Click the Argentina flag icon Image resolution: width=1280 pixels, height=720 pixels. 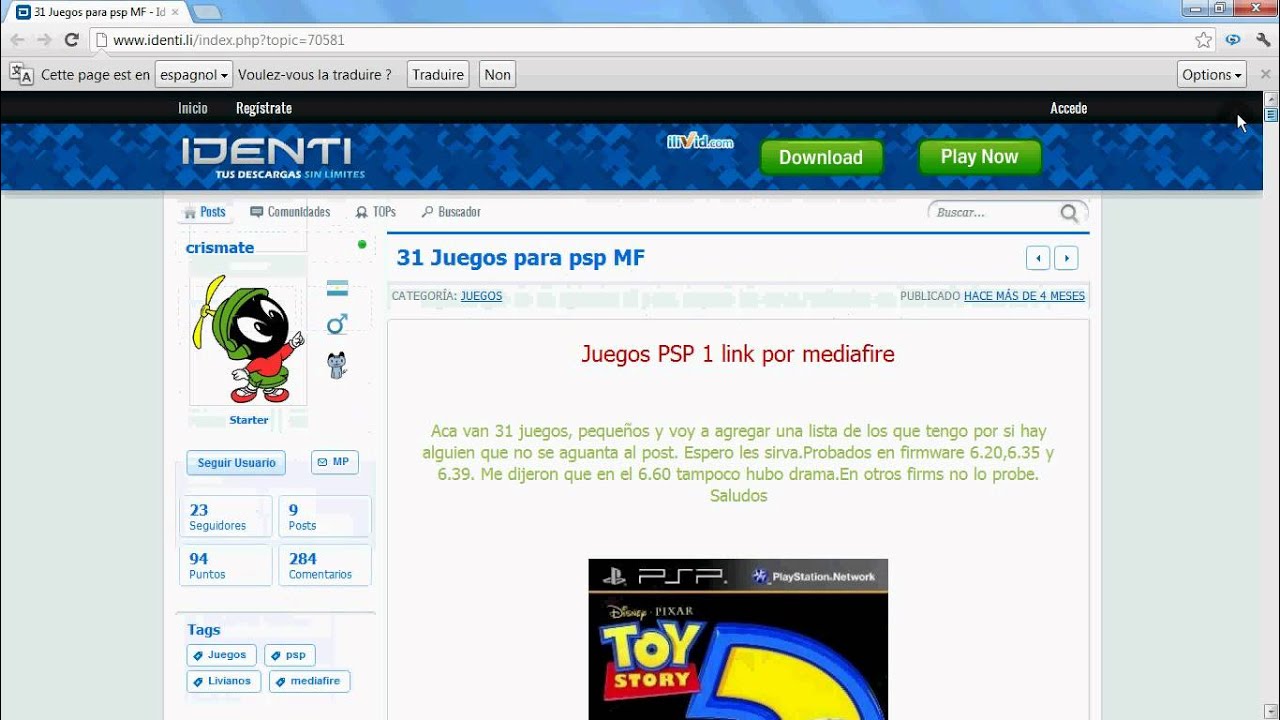337,289
